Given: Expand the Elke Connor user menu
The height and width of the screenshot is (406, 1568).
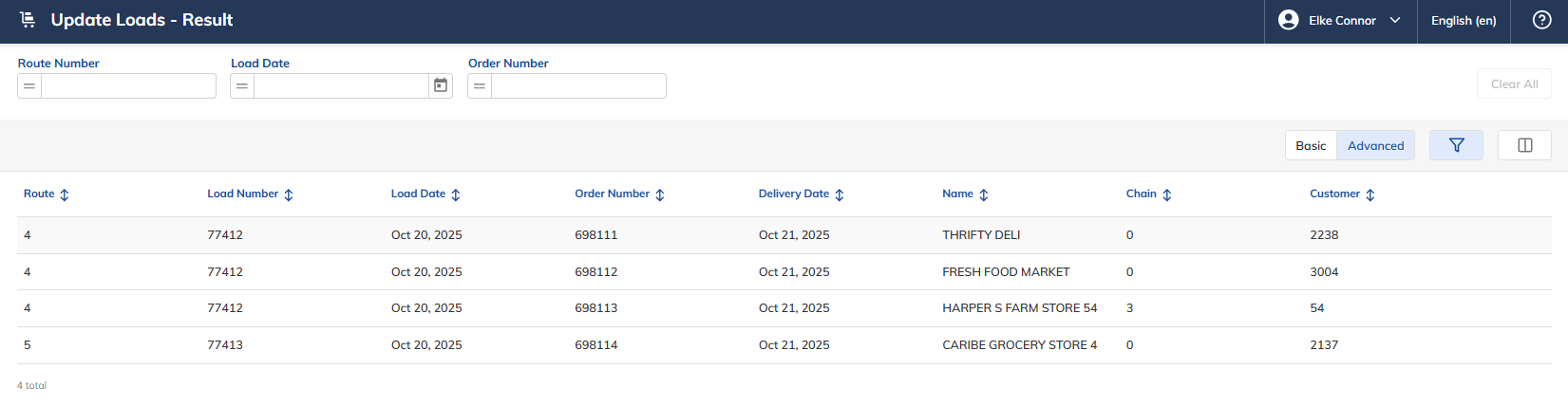Looking at the screenshot, I should tap(1340, 20).
